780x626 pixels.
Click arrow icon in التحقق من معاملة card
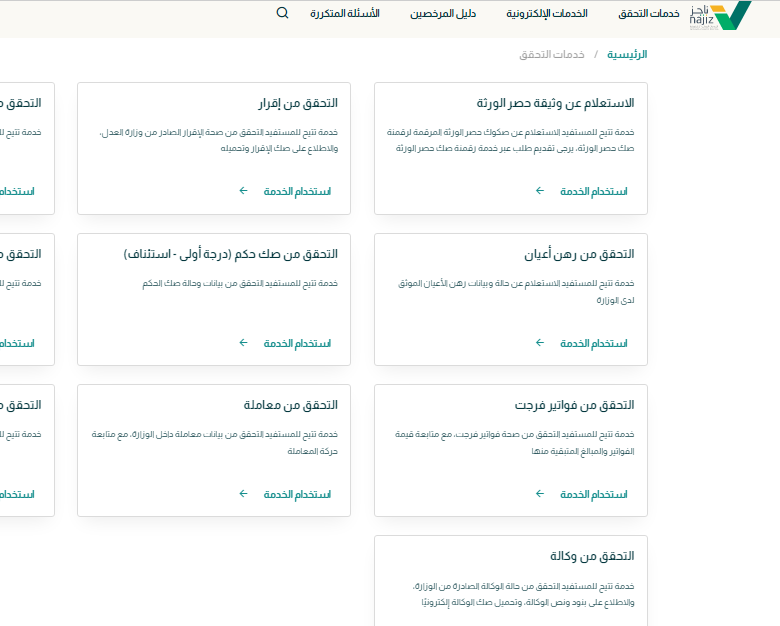[x=243, y=494]
